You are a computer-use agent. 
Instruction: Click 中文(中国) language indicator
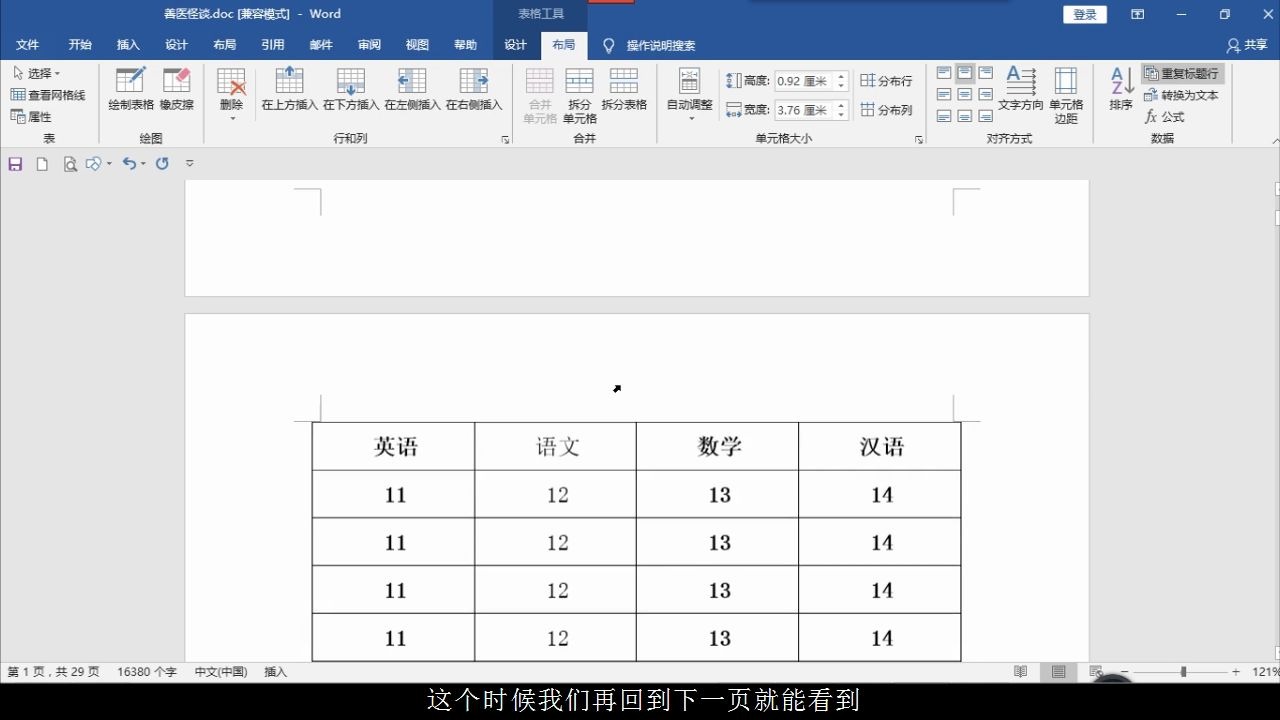tap(221, 672)
